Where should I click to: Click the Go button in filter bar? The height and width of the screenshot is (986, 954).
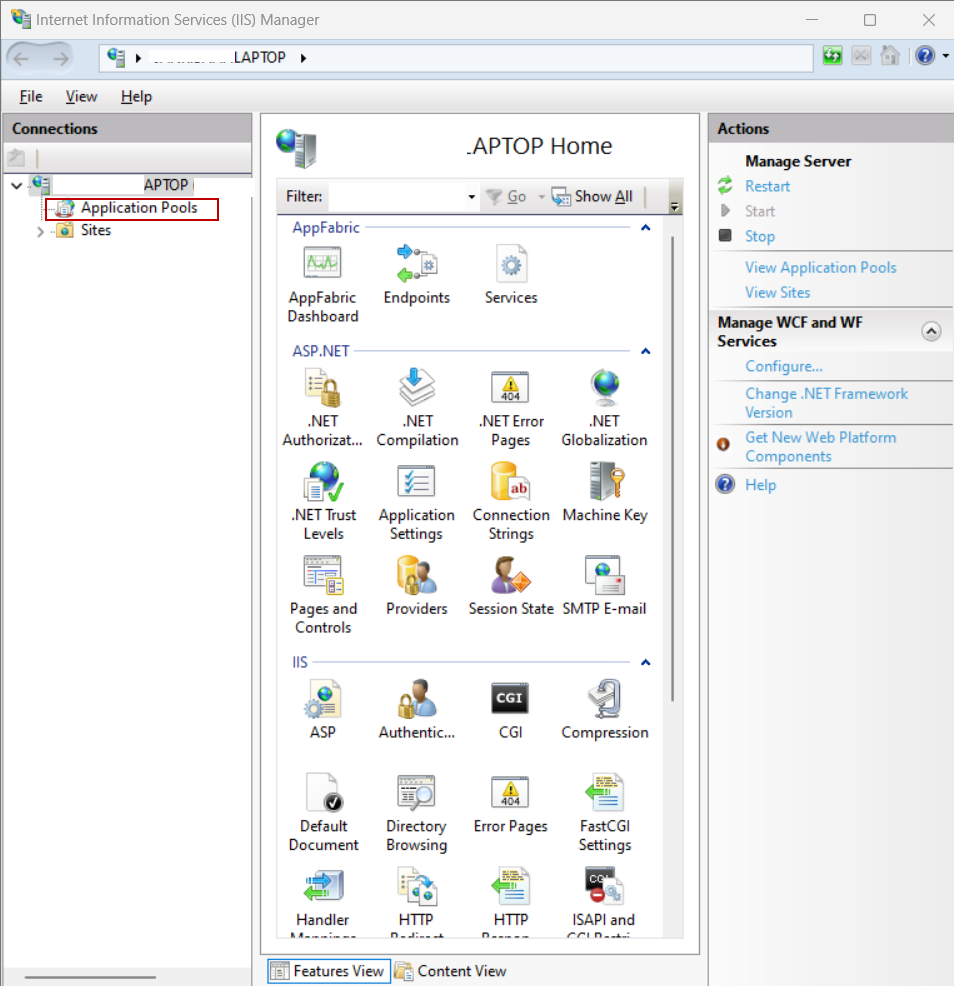pyautogui.click(x=506, y=197)
